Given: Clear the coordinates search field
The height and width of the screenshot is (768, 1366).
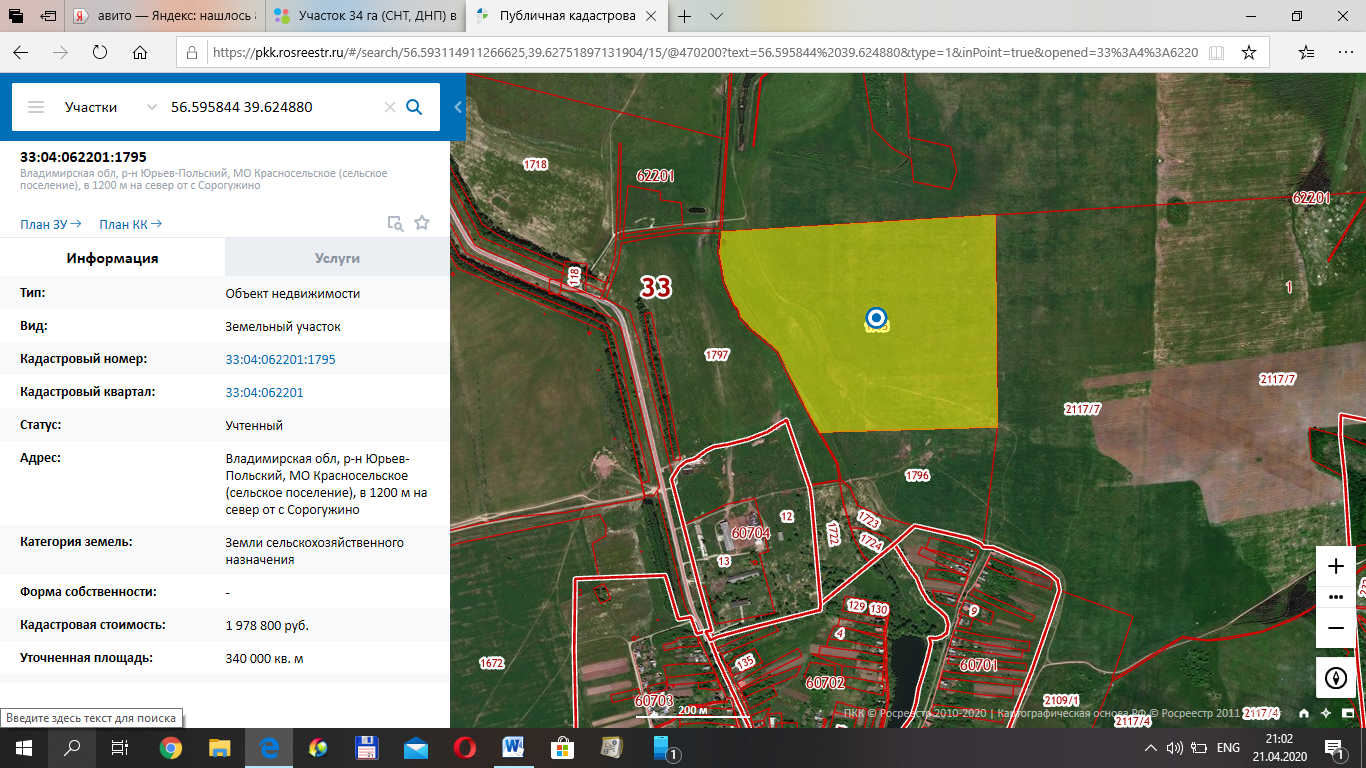Looking at the screenshot, I should [x=390, y=107].
